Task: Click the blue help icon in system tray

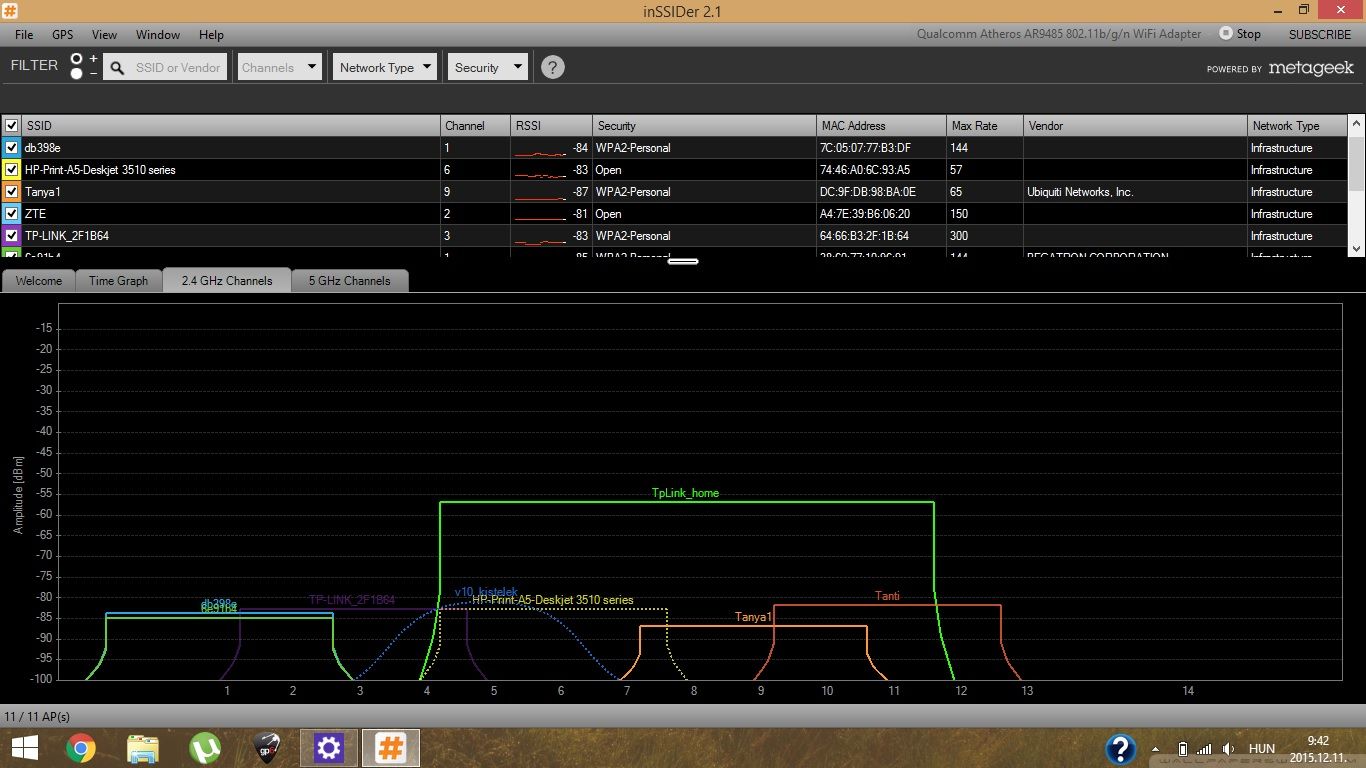Action: [1121, 749]
